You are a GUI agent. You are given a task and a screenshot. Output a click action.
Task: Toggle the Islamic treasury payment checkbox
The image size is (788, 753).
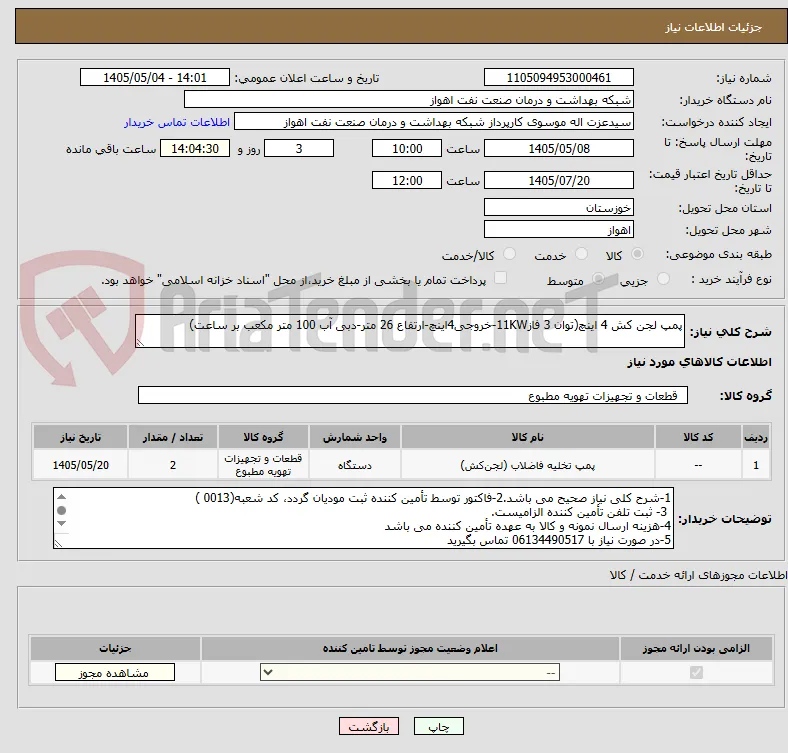coord(501,278)
